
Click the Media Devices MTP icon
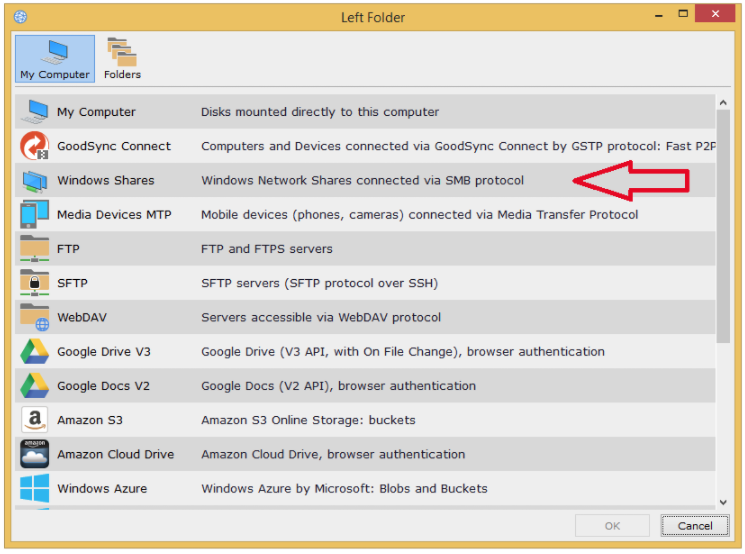(34, 215)
